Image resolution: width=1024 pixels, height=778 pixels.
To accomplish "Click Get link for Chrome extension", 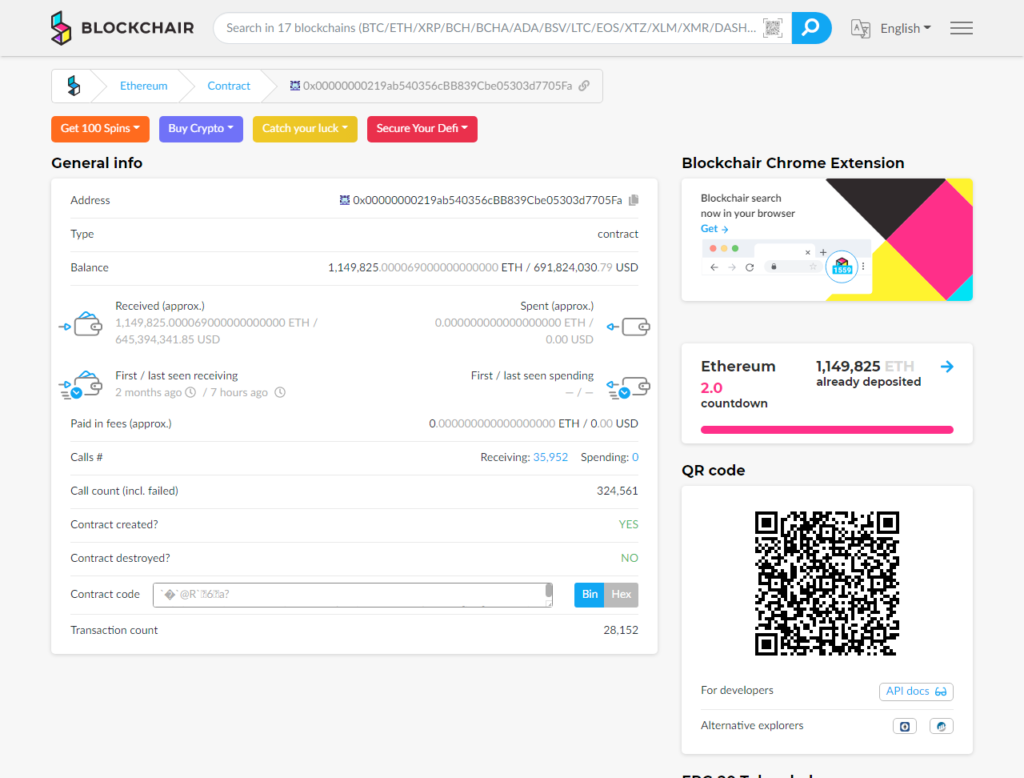I will point(714,229).
